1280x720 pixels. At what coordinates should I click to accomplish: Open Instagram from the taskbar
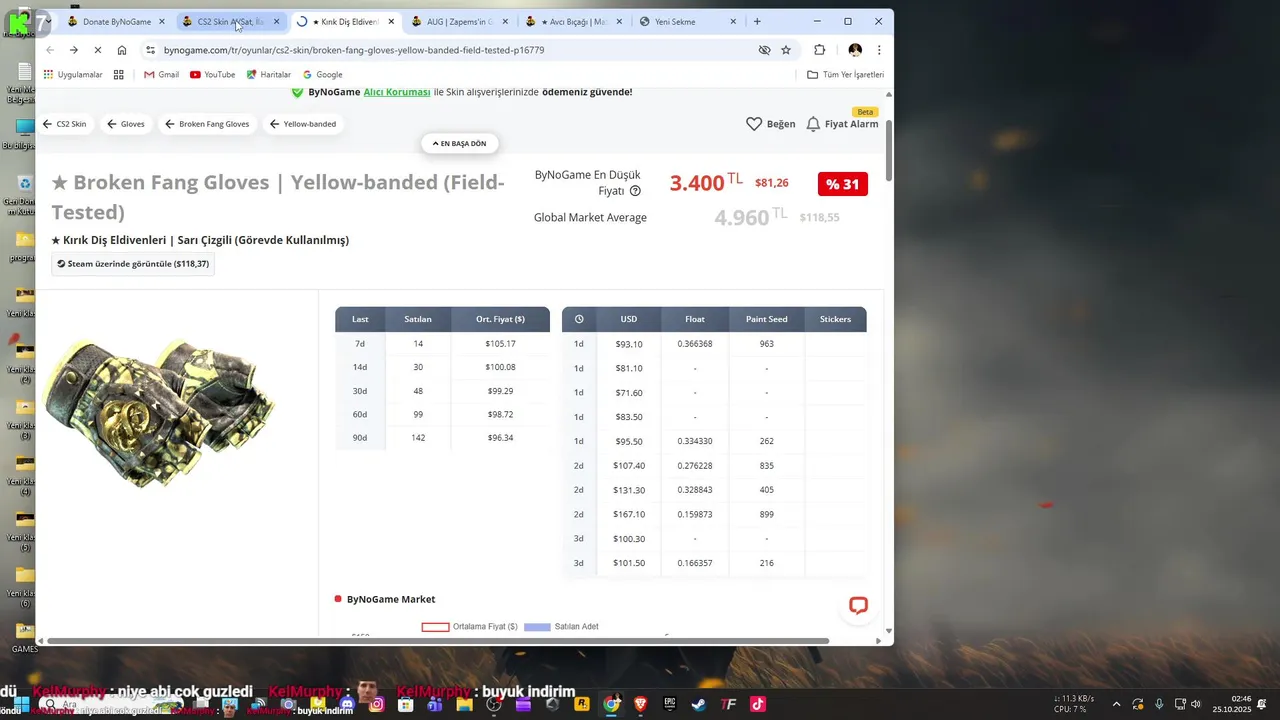pyautogui.click(x=377, y=704)
